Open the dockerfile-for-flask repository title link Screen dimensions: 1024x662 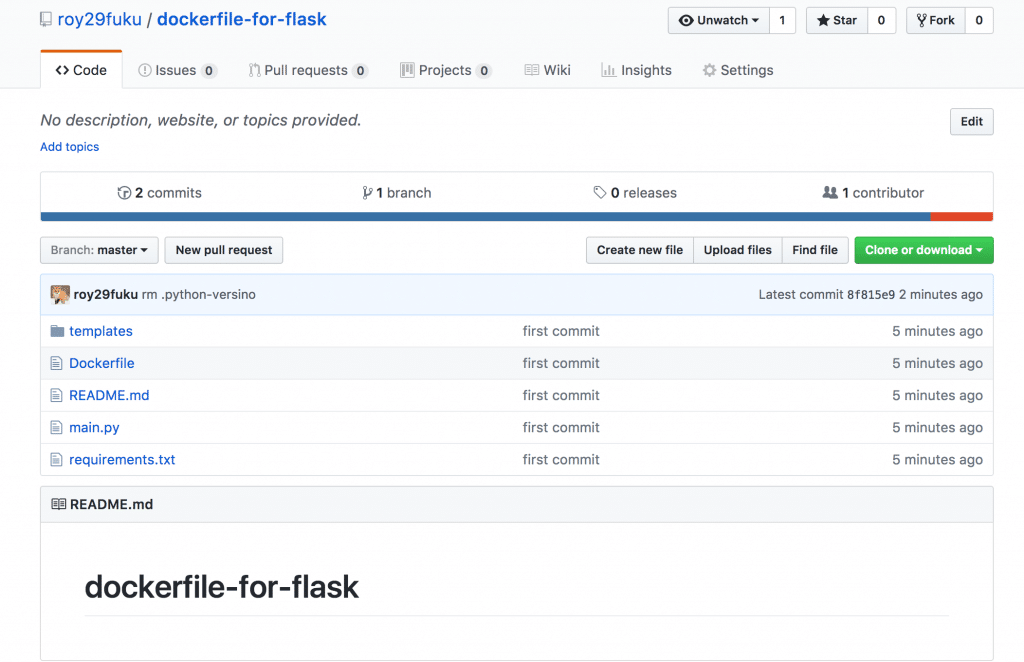242,20
